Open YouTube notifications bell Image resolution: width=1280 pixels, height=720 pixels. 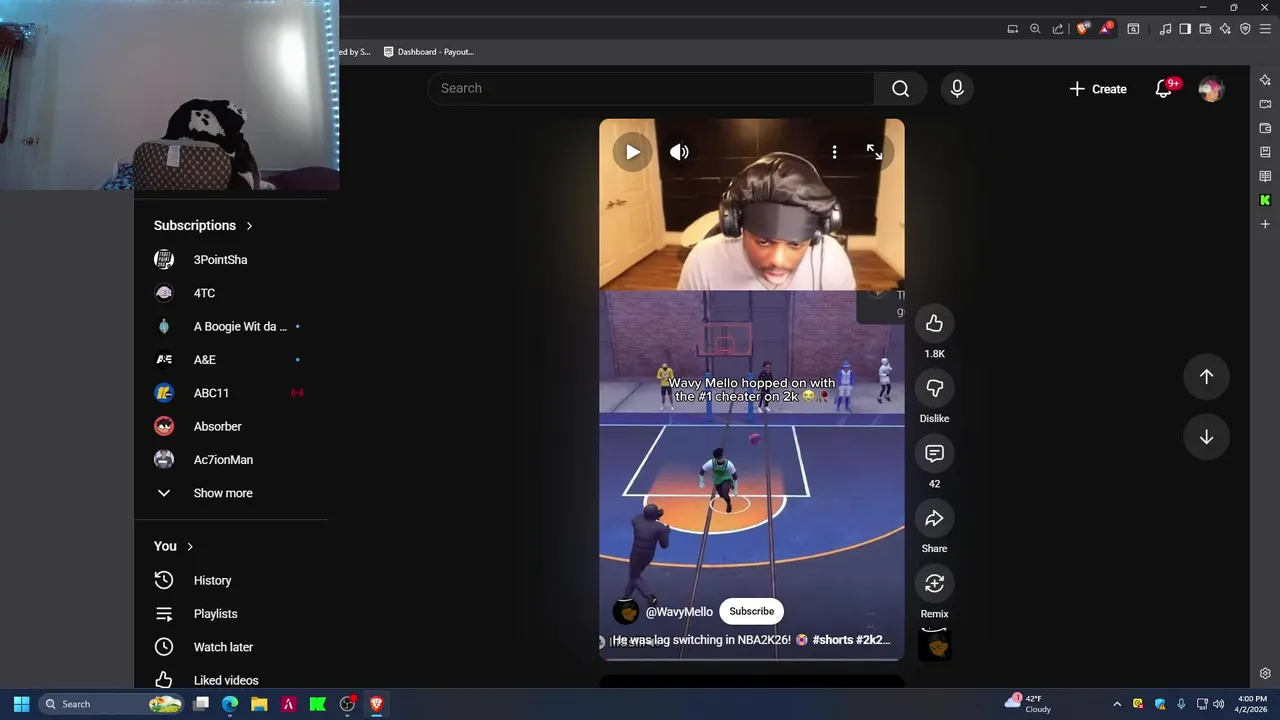click(x=1163, y=89)
